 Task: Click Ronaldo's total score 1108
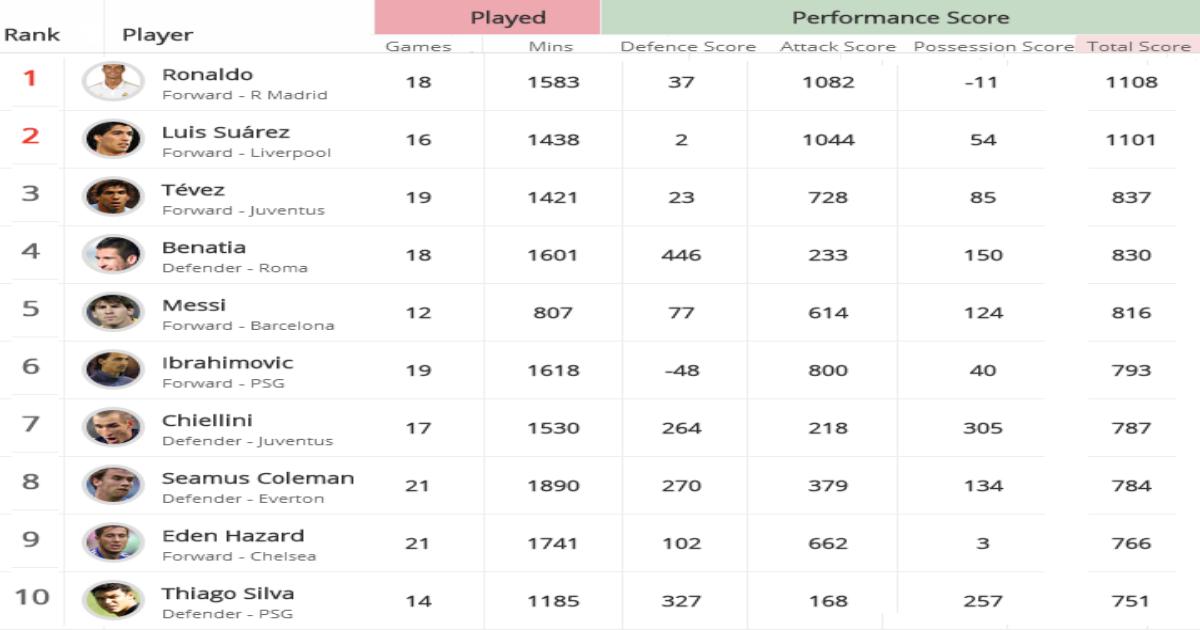click(x=1131, y=82)
